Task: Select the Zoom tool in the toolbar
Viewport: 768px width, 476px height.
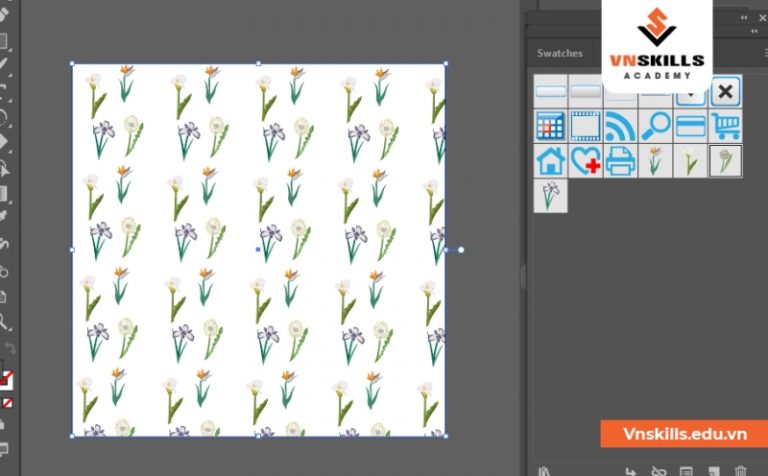Action: coord(4,322)
